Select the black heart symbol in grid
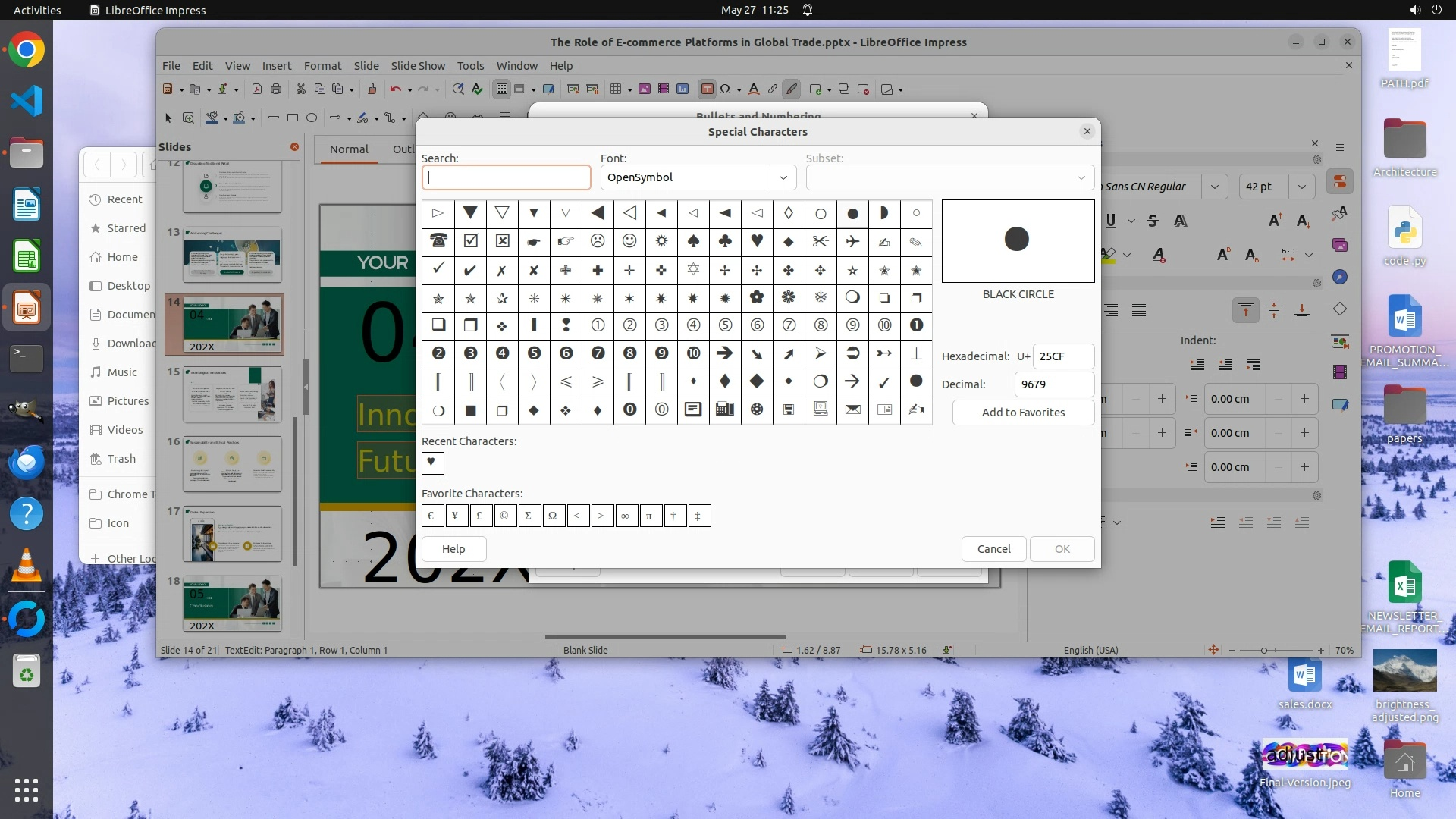 [757, 241]
